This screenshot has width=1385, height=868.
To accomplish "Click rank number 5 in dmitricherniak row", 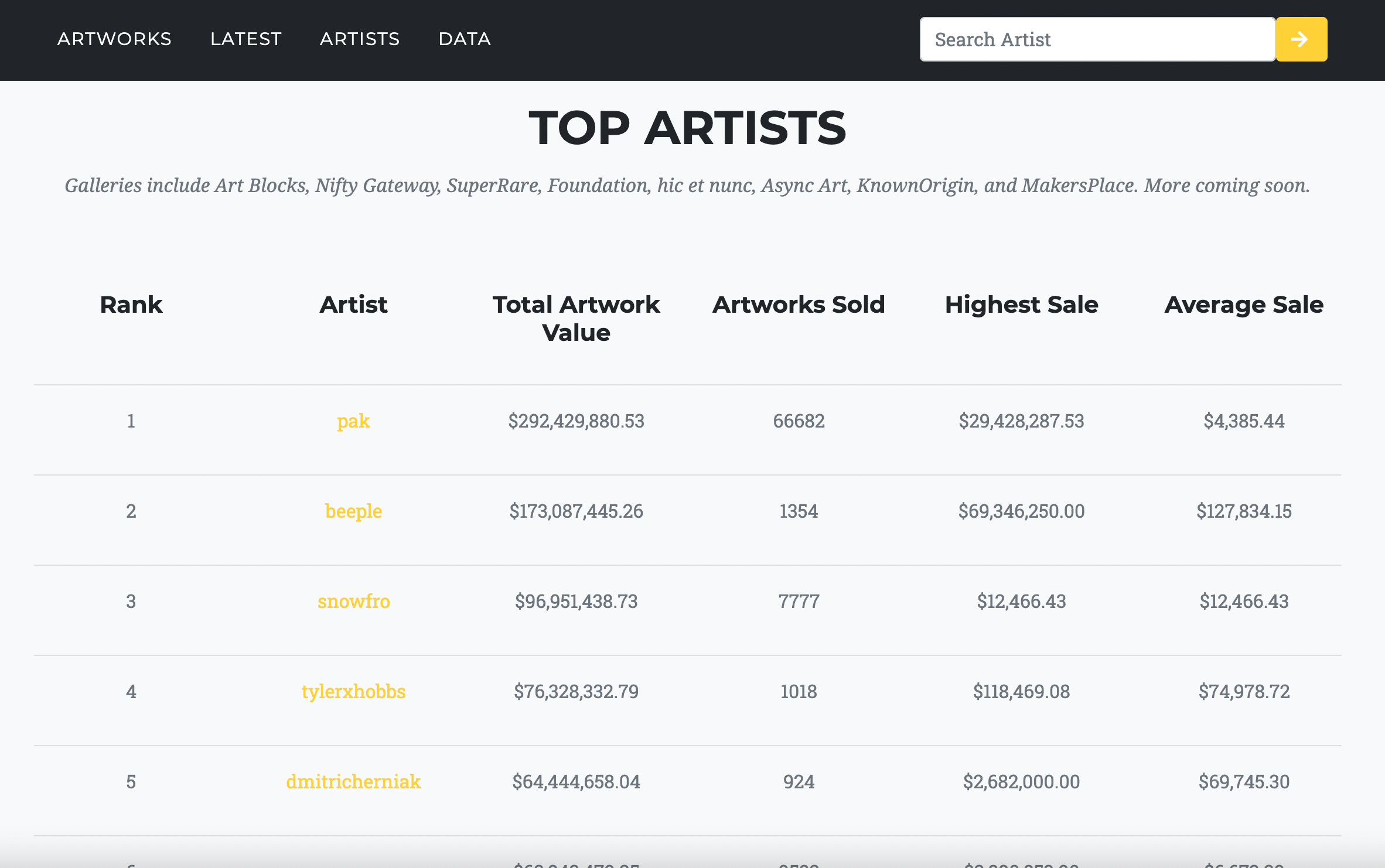I will tap(131, 782).
